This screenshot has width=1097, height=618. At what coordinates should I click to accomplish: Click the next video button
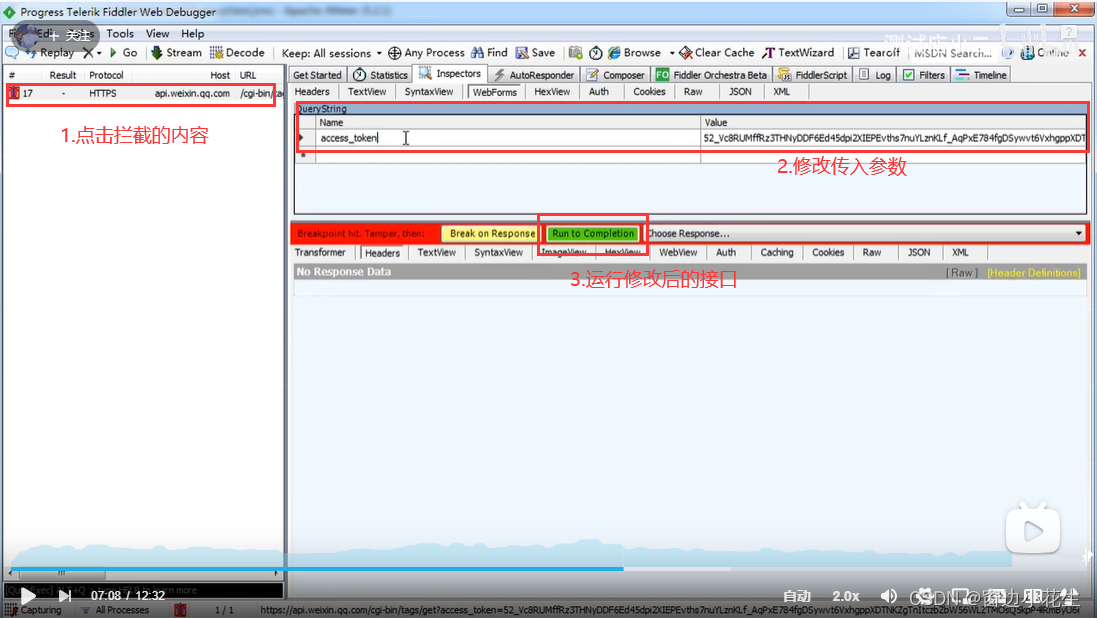64,596
